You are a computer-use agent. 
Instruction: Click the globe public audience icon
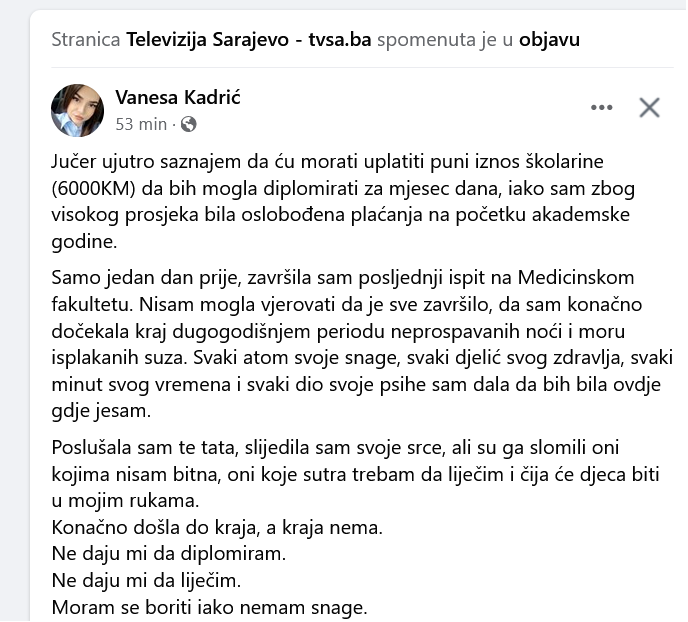pyautogui.click(x=189, y=124)
